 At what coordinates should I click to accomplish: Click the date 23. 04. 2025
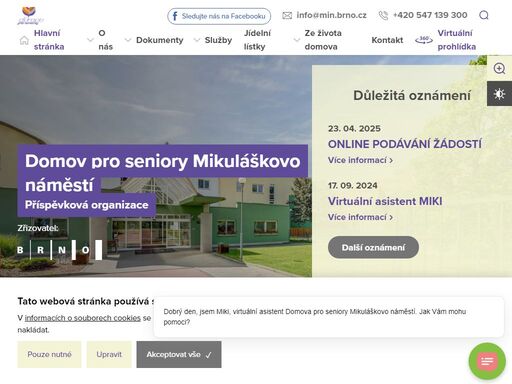click(354, 129)
